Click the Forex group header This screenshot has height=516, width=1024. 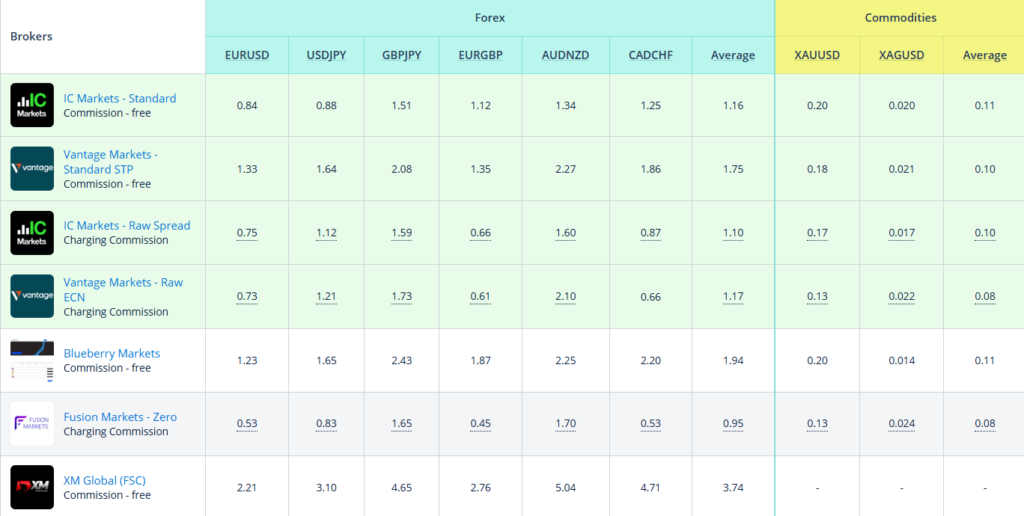(490, 18)
